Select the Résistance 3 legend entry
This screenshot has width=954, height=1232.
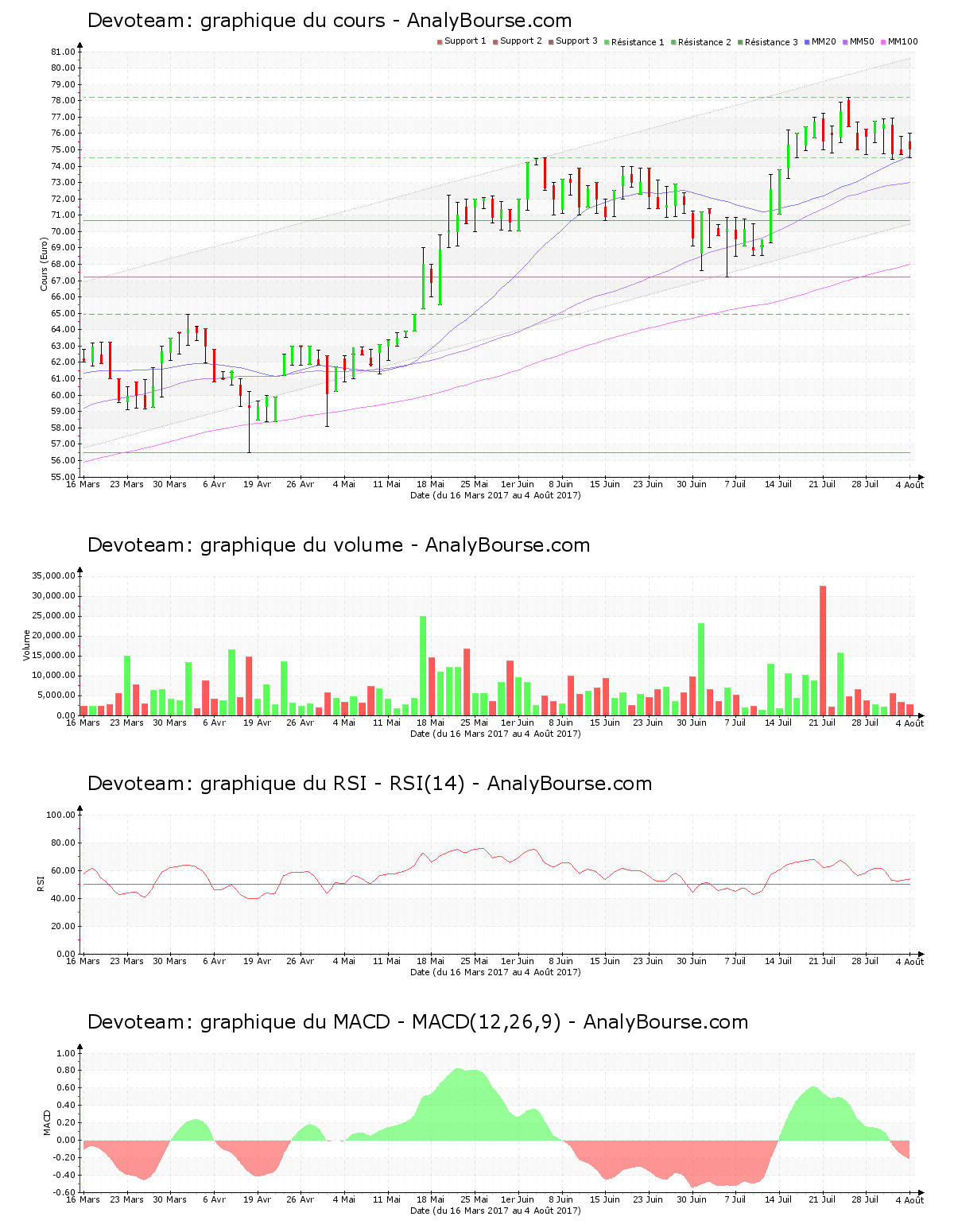(768, 41)
